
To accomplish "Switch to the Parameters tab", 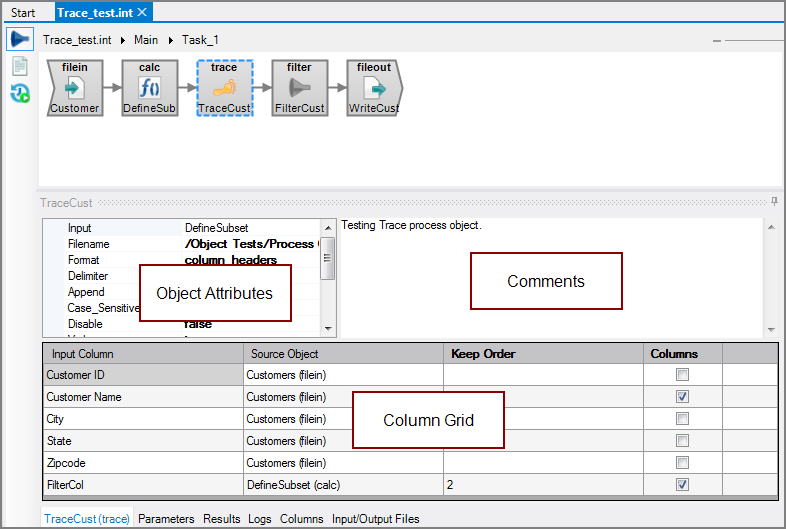I will tap(166, 519).
